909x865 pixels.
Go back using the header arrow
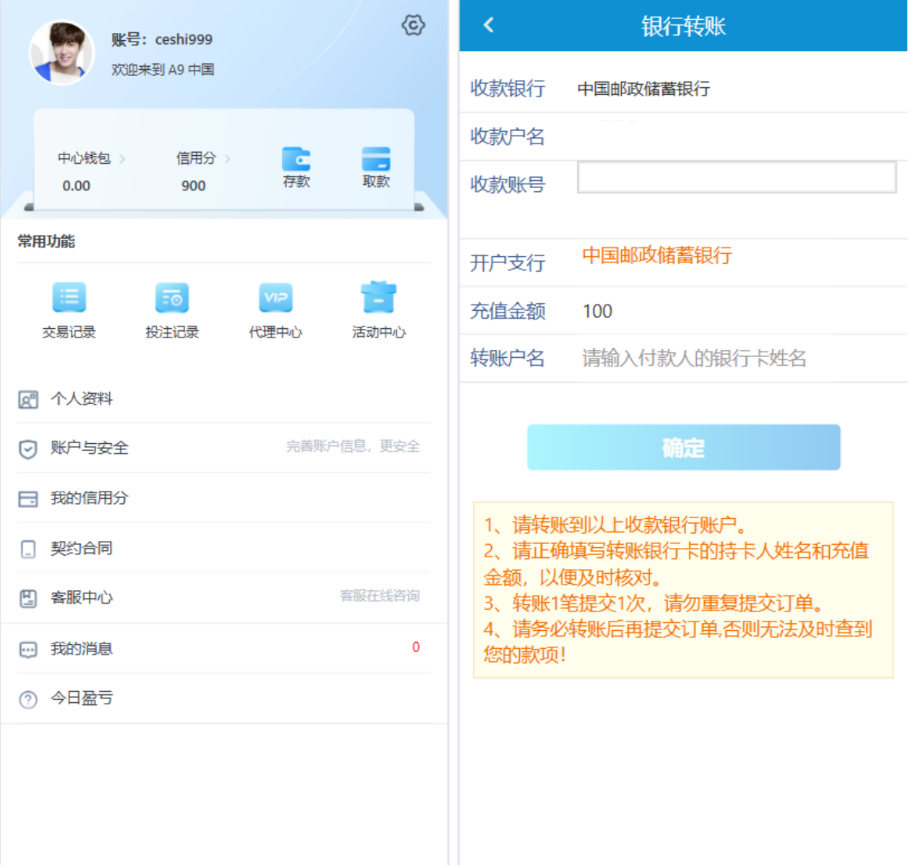pos(489,25)
